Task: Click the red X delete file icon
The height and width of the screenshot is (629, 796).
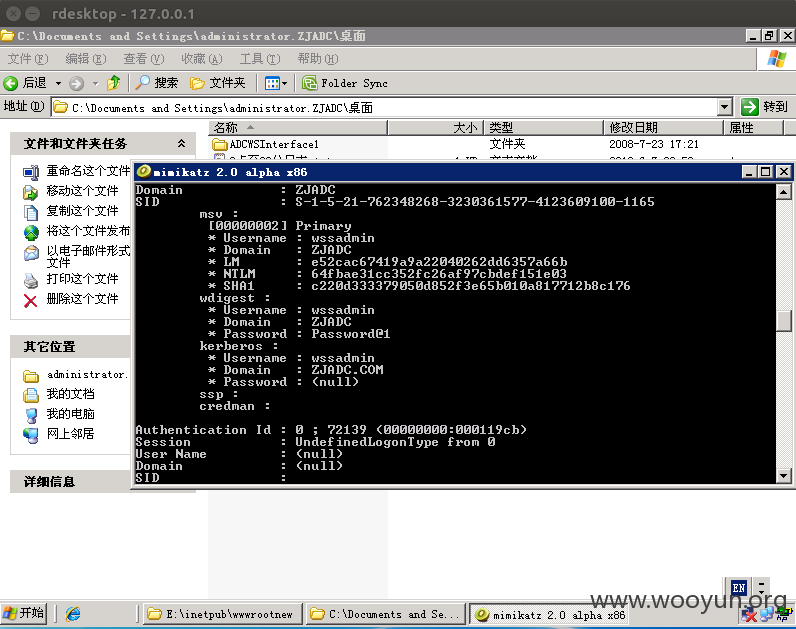Action: click(30, 301)
